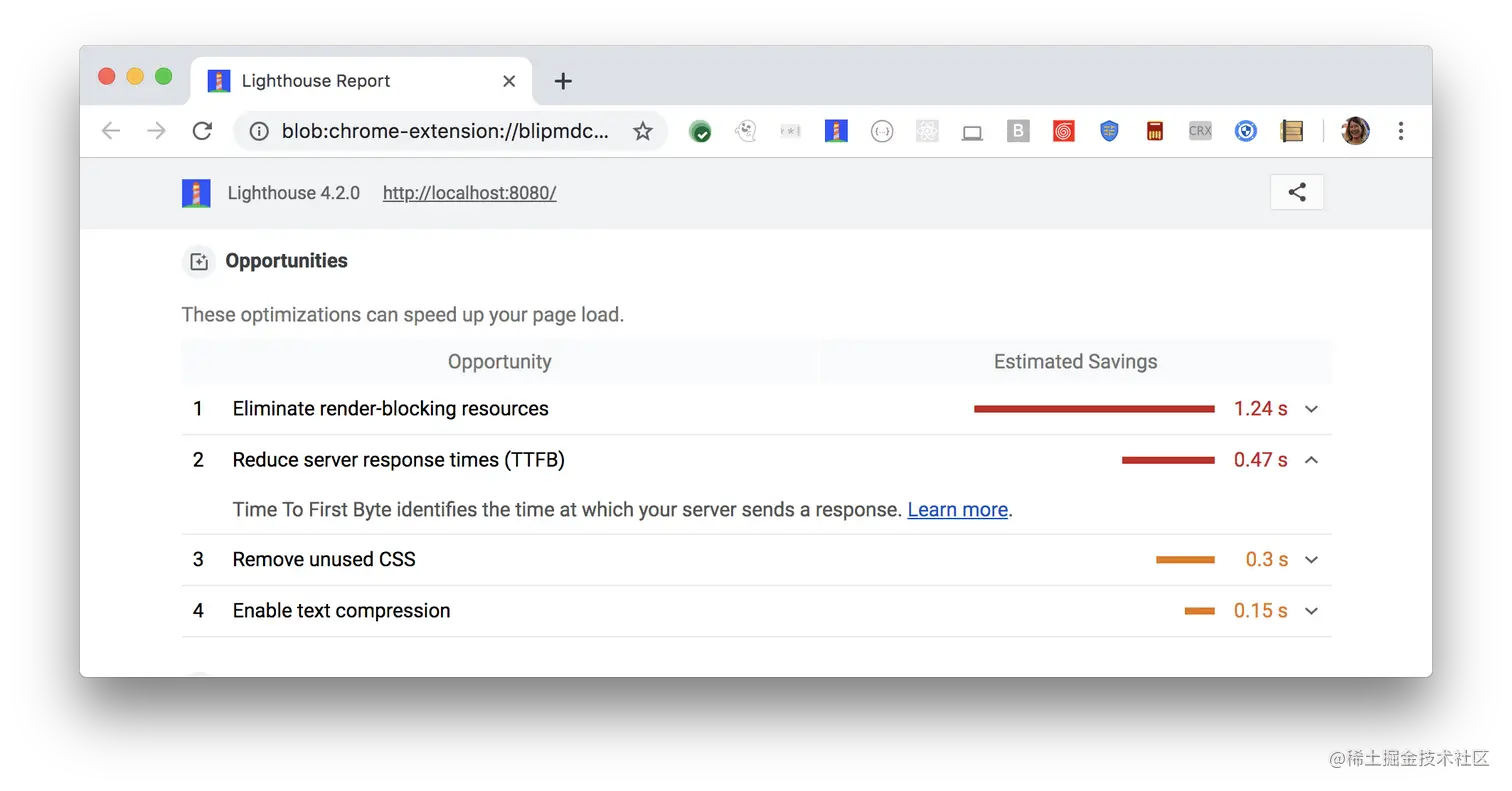The image size is (1512, 791).
Task: Click Reduce server response times (TTFB) title
Action: pos(399,460)
